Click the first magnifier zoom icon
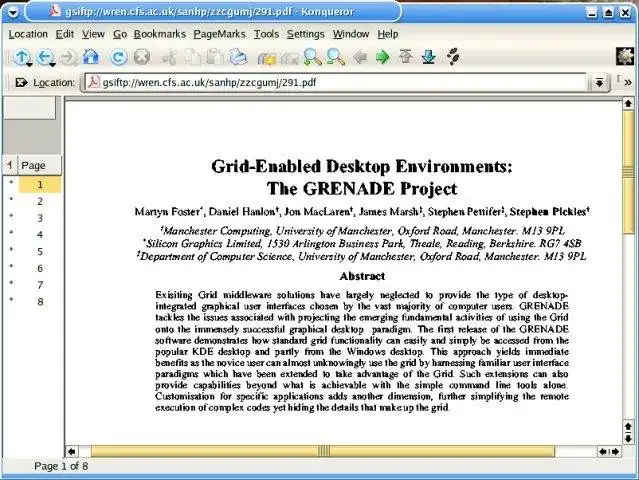Image resolution: width=639 pixels, height=480 pixels. (313, 57)
